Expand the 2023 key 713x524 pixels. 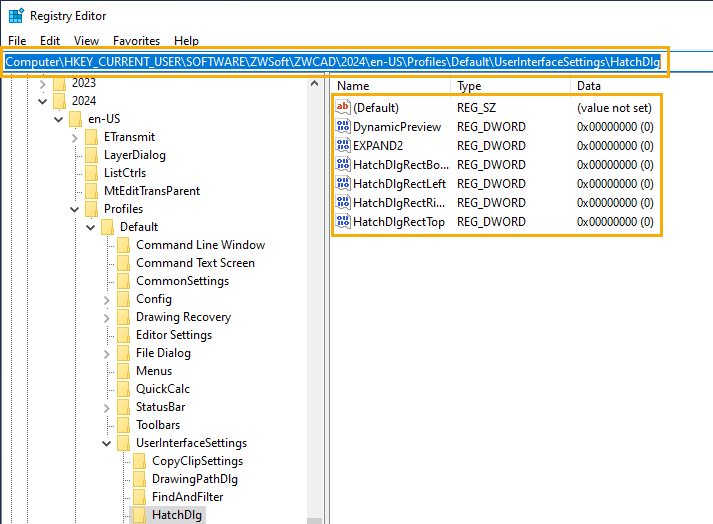coord(43,84)
